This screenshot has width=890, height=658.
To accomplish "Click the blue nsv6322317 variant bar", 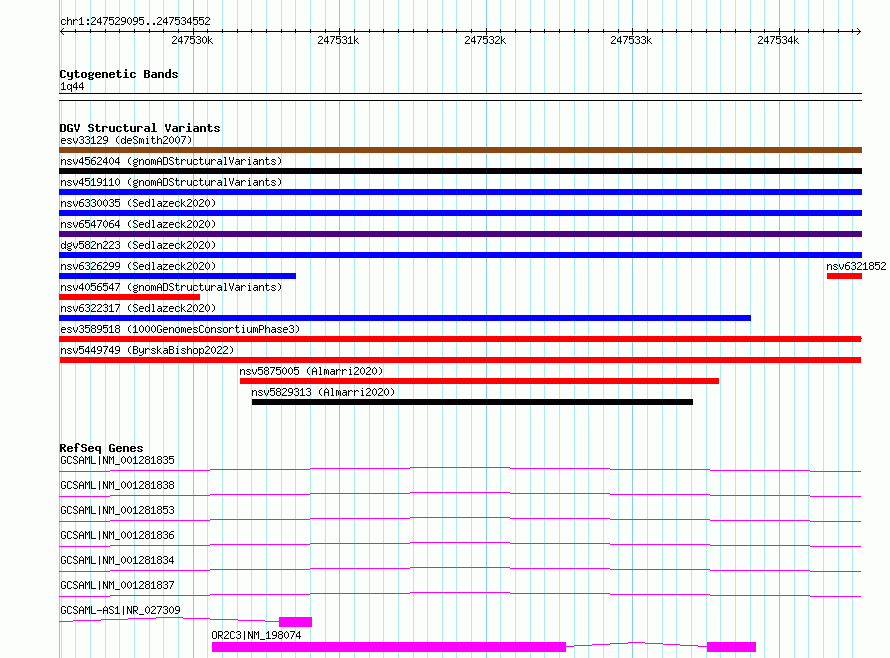I will click(405, 318).
